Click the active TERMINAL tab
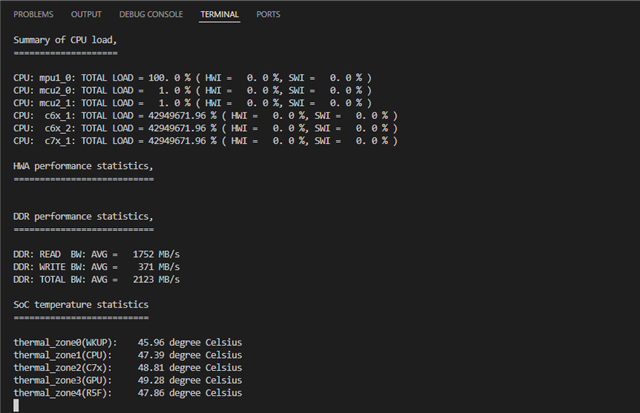640x413 pixels. tap(220, 14)
